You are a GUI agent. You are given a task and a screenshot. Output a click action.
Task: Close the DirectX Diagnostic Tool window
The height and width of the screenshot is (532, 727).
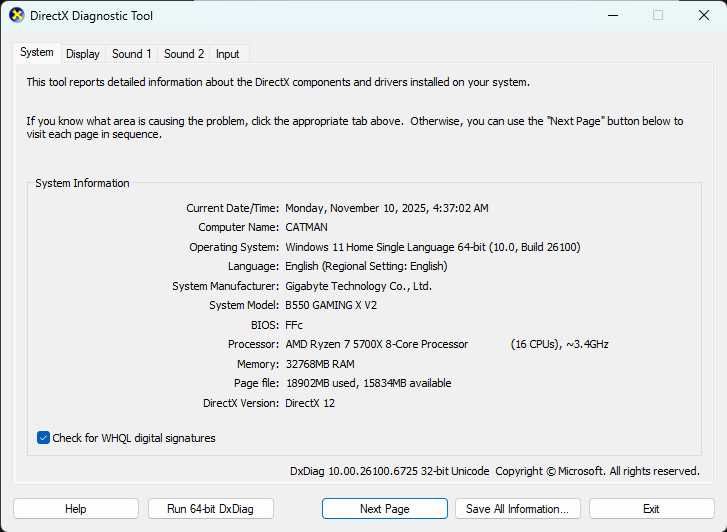[704, 16]
